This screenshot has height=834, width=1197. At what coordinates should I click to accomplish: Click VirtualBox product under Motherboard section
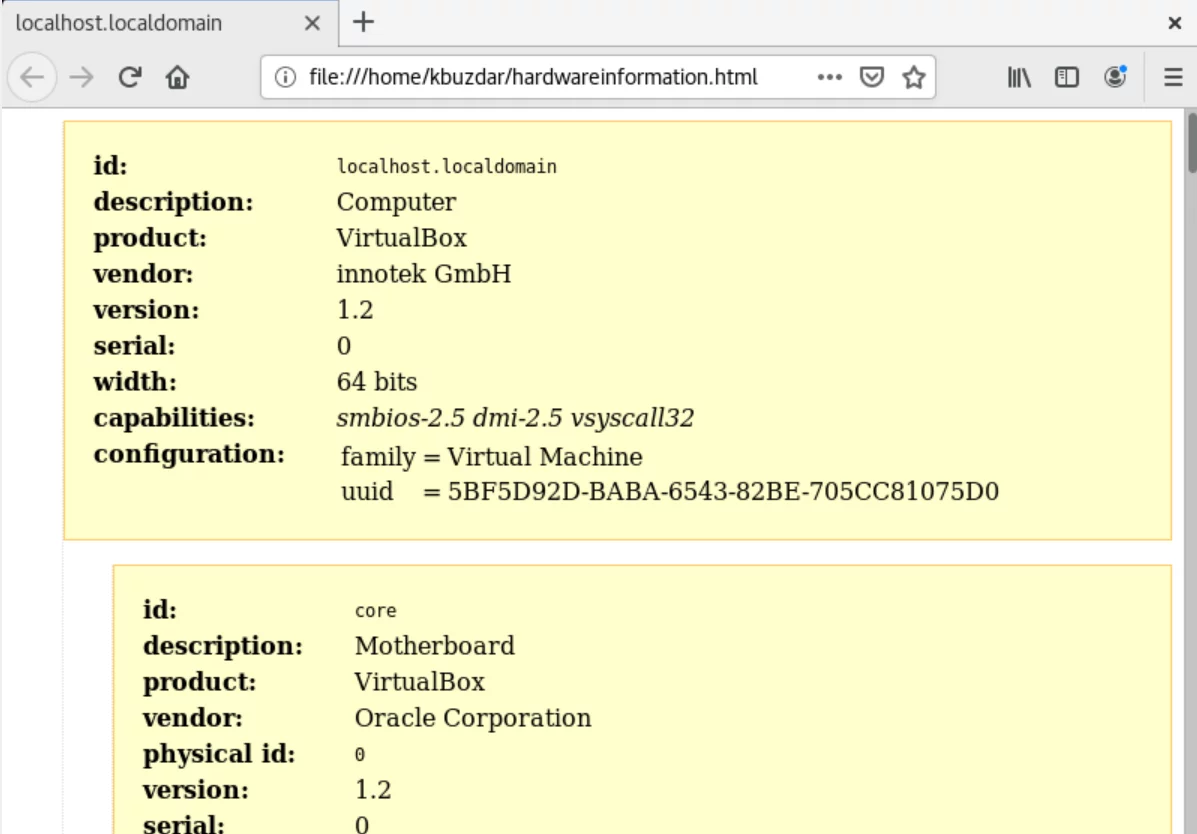pyautogui.click(x=420, y=682)
